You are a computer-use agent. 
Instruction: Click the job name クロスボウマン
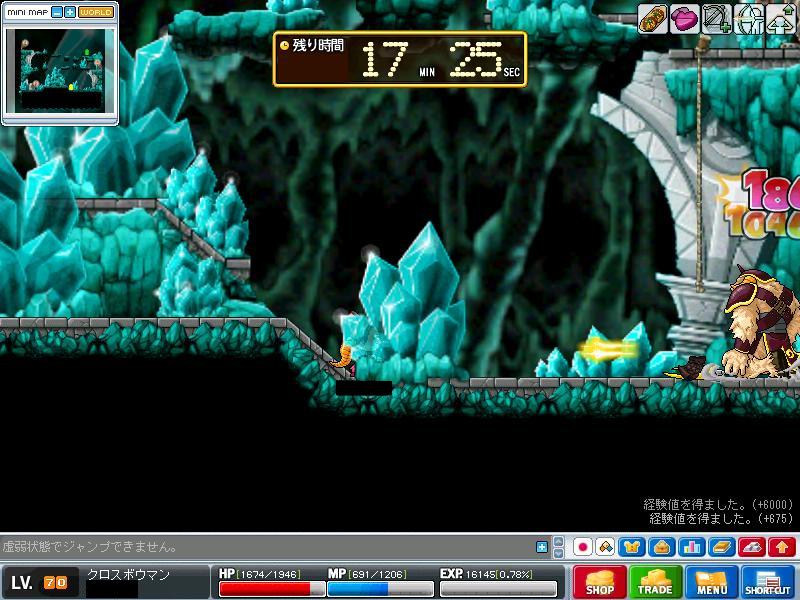pos(128,574)
